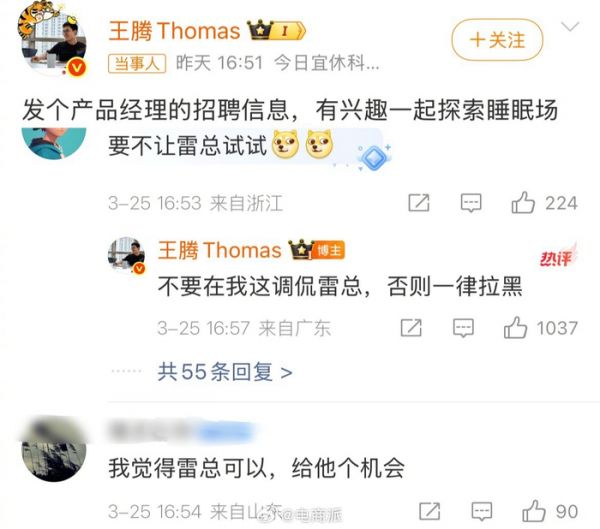Viewport: 600px width, 529px height.
Task: Share the 要不让雷总试试 comment
Action: 419,203
